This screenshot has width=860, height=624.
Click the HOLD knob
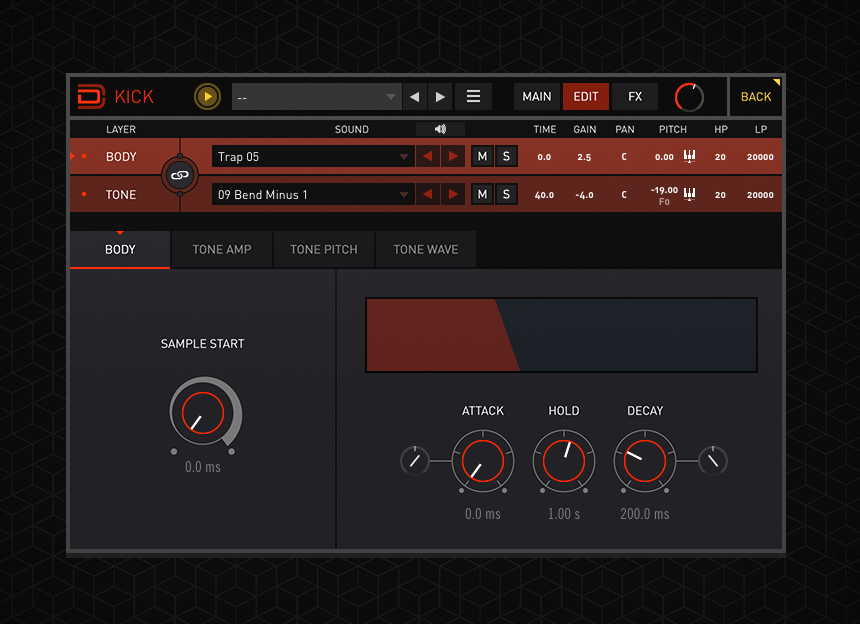(x=564, y=461)
